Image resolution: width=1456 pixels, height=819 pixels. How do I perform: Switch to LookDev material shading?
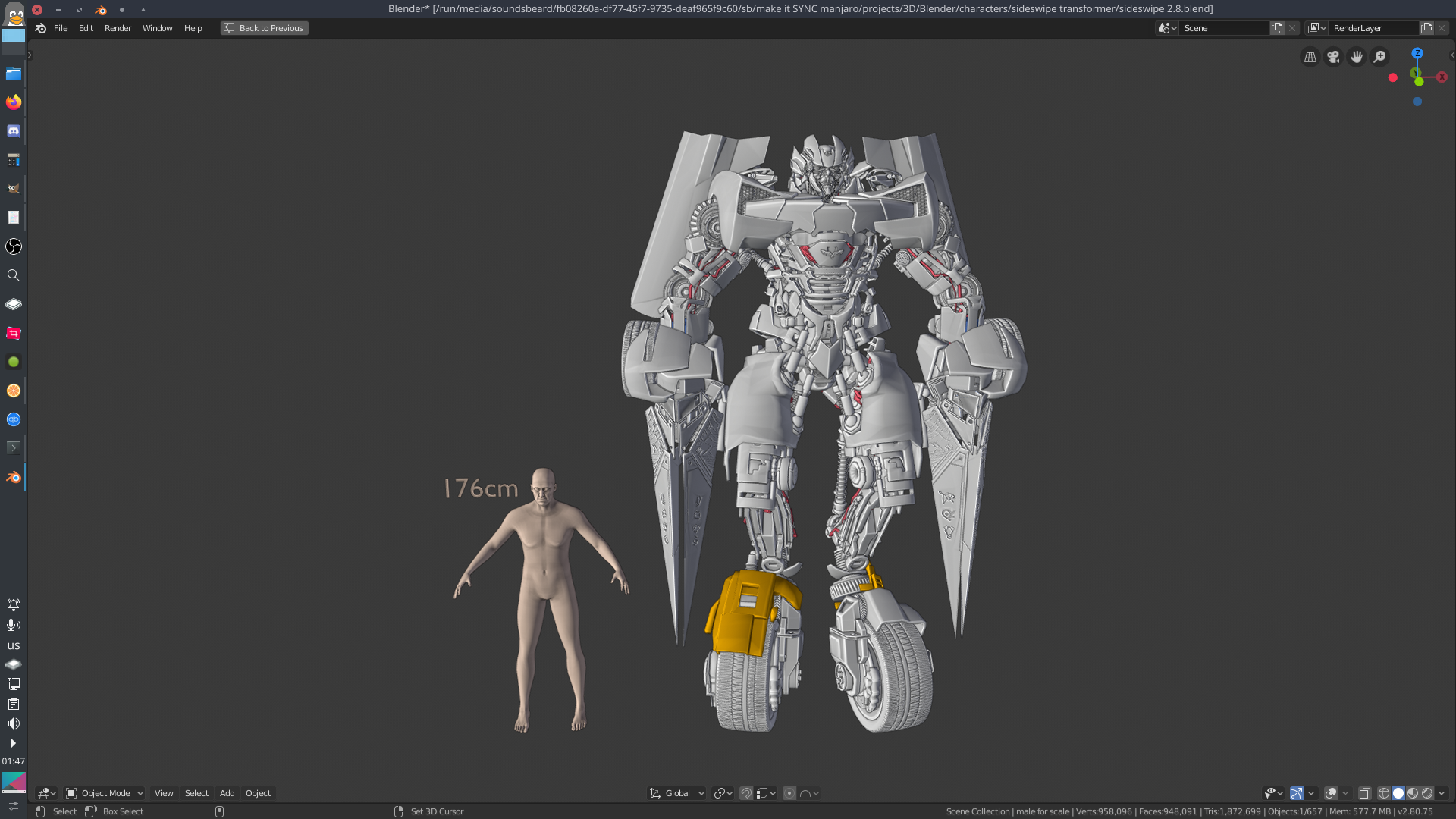click(1413, 793)
